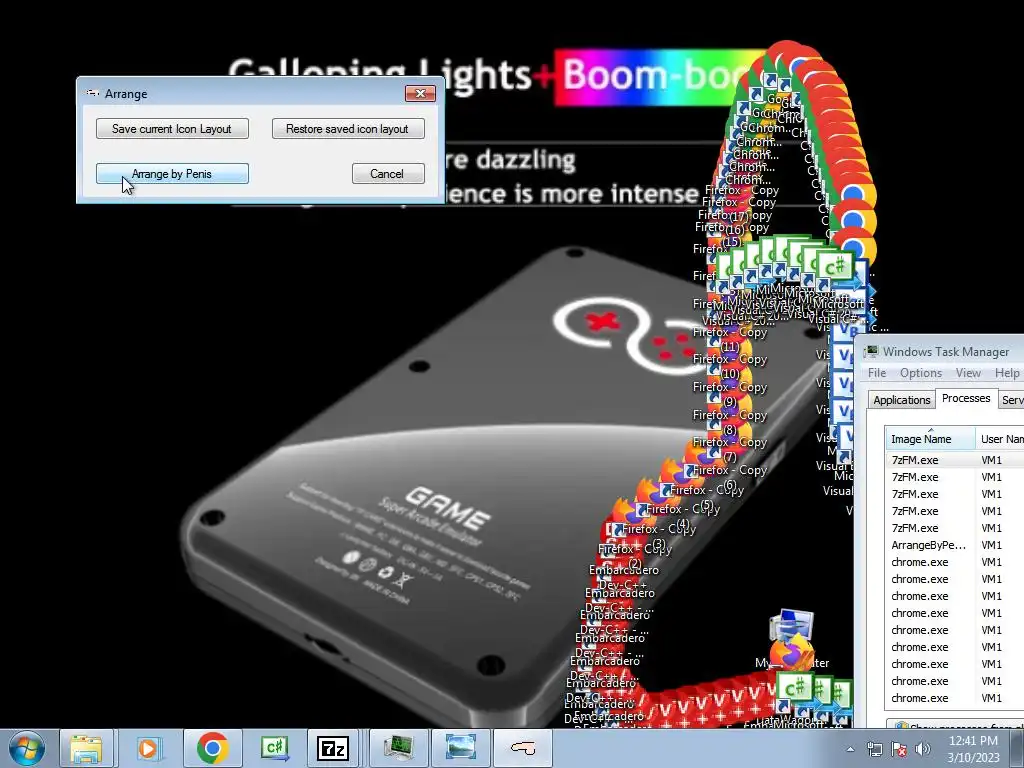The height and width of the screenshot is (768, 1024).
Task: Launch Windows Media Player from taskbar
Action: click(x=148, y=748)
